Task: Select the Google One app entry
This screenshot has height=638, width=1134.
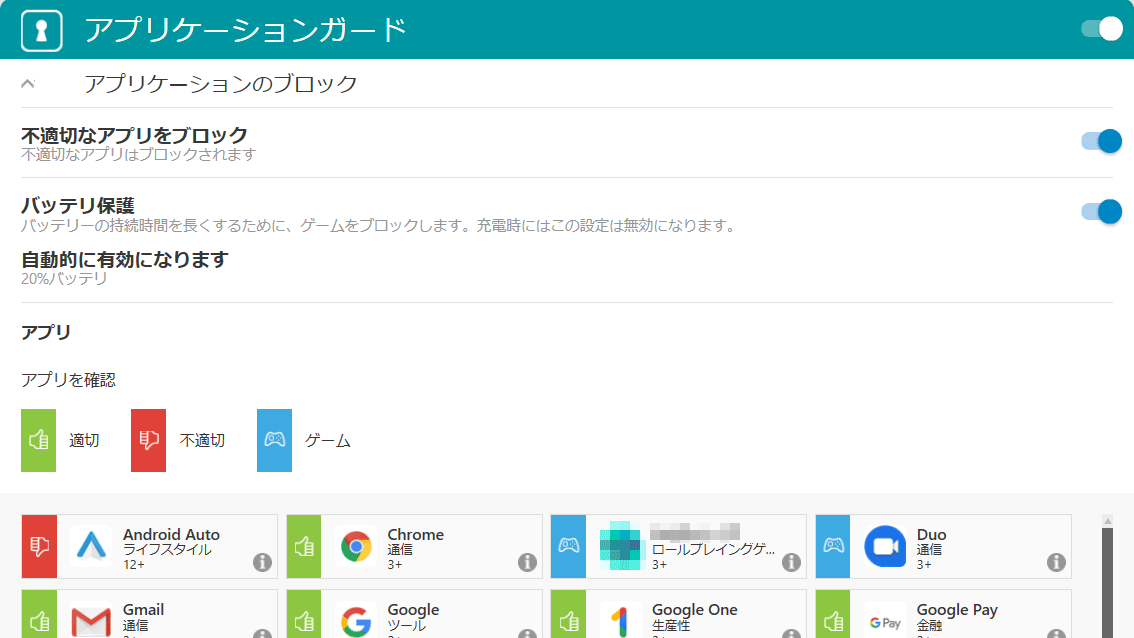Action: coord(694,610)
